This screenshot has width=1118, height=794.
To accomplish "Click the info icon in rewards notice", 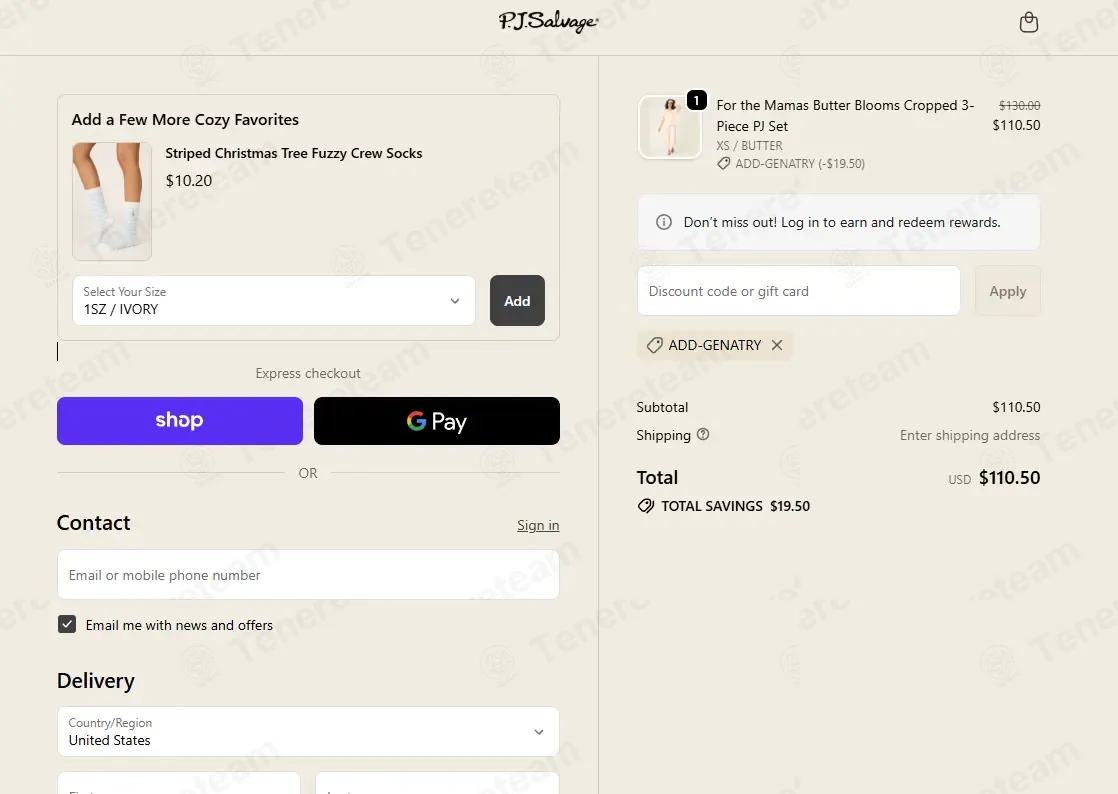I will pos(664,222).
